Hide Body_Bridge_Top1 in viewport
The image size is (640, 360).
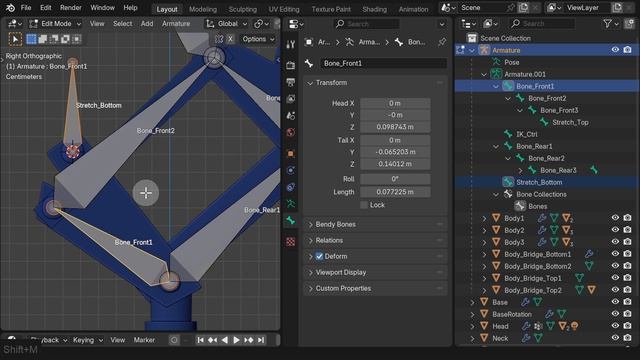[615, 278]
